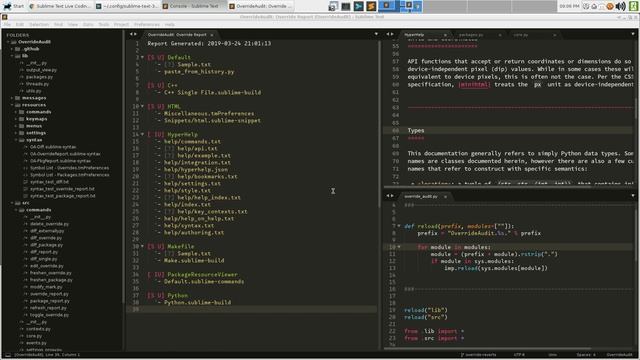Fold the HyperHelp section at line 14
This screenshot has width=640, height=360.
[x=142, y=134]
